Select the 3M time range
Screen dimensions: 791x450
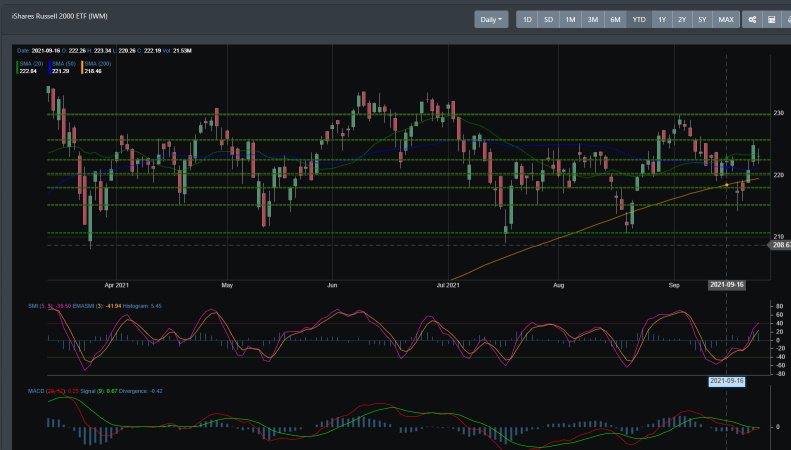click(593, 20)
